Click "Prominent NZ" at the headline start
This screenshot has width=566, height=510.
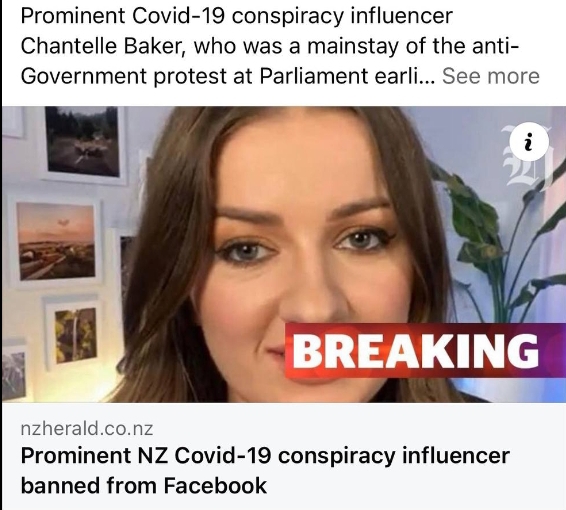point(94,455)
